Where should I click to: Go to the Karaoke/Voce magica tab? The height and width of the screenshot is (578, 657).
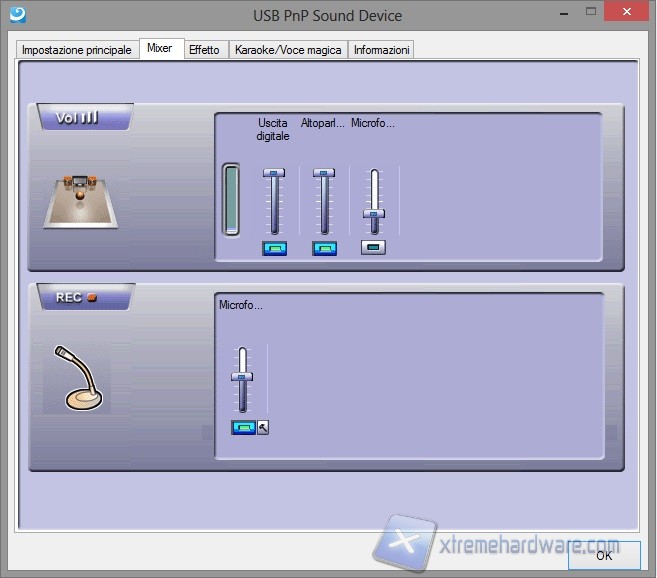tap(288, 50)
